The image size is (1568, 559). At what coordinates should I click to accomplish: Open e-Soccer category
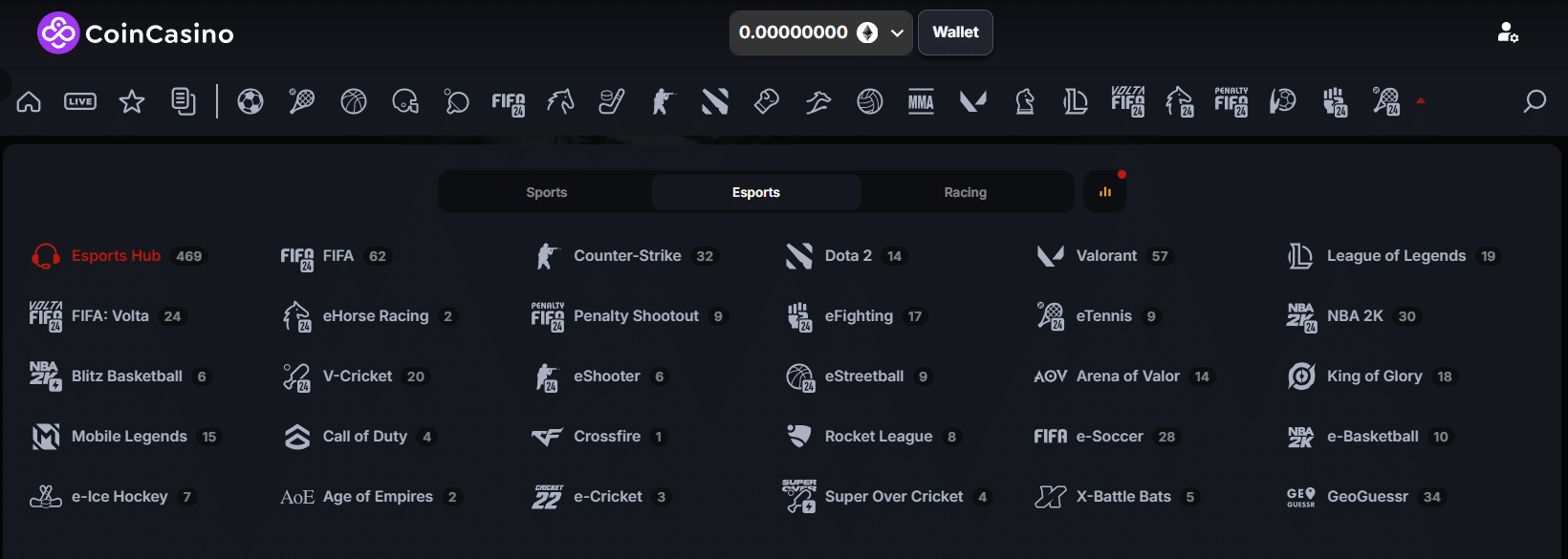pyautogui.click(x=1107, y=437)
